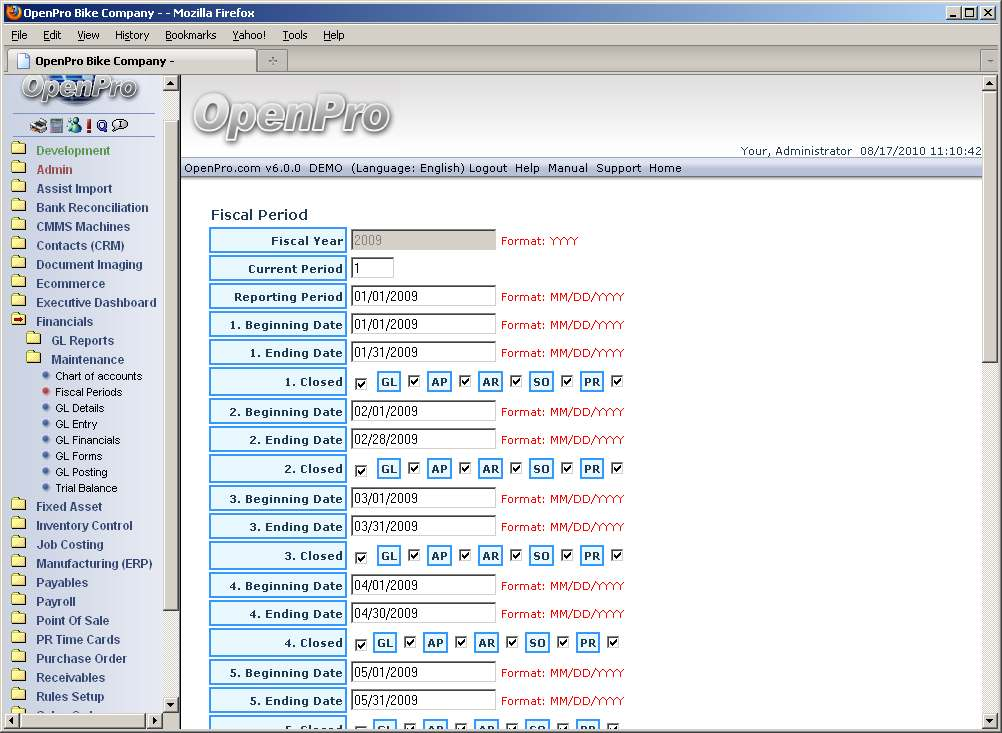Click the Current Period input field

point(372,268)
